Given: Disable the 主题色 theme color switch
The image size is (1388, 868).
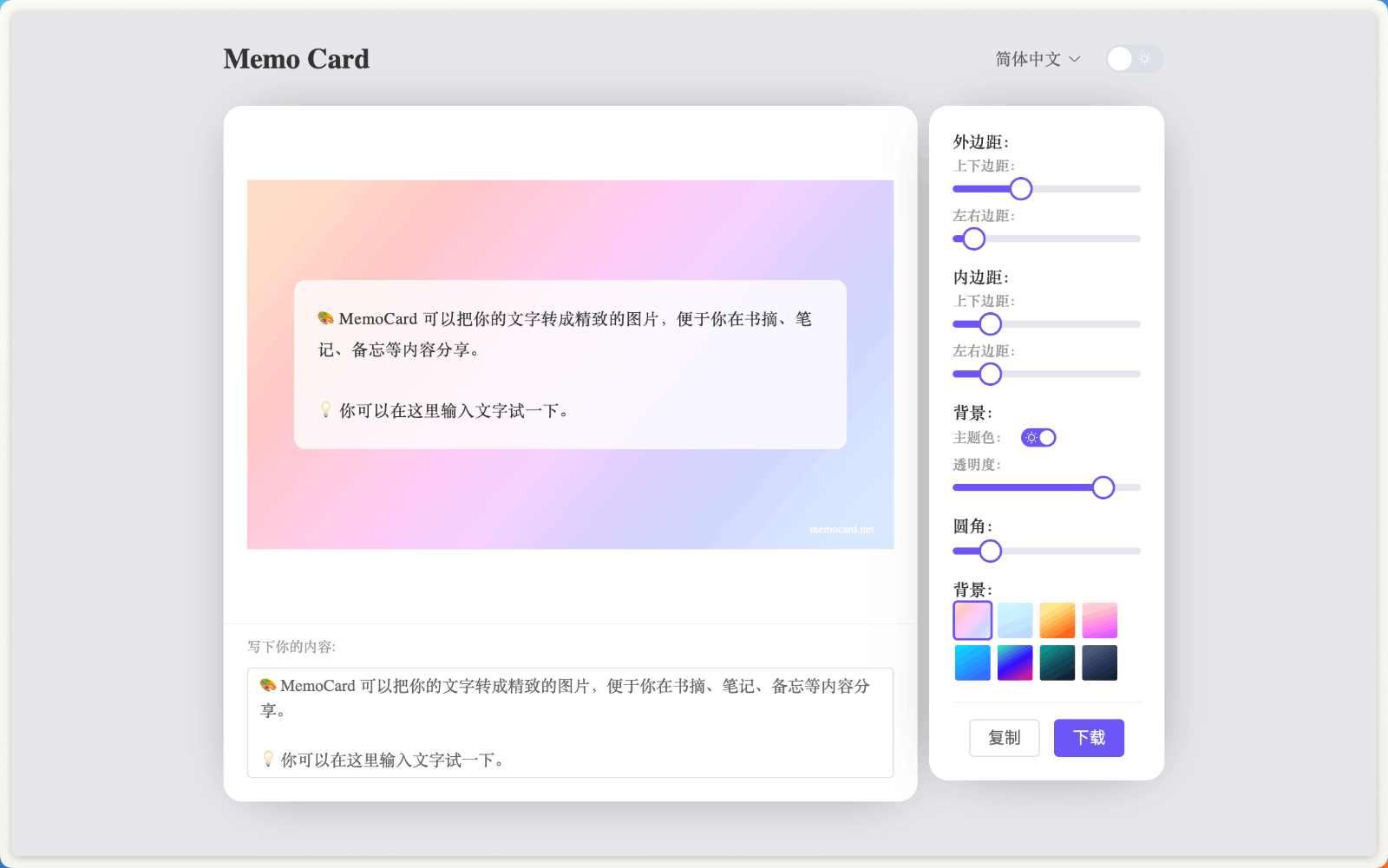Looking at the screenshot, I should pyautogui.click(x=1039, y=437).
